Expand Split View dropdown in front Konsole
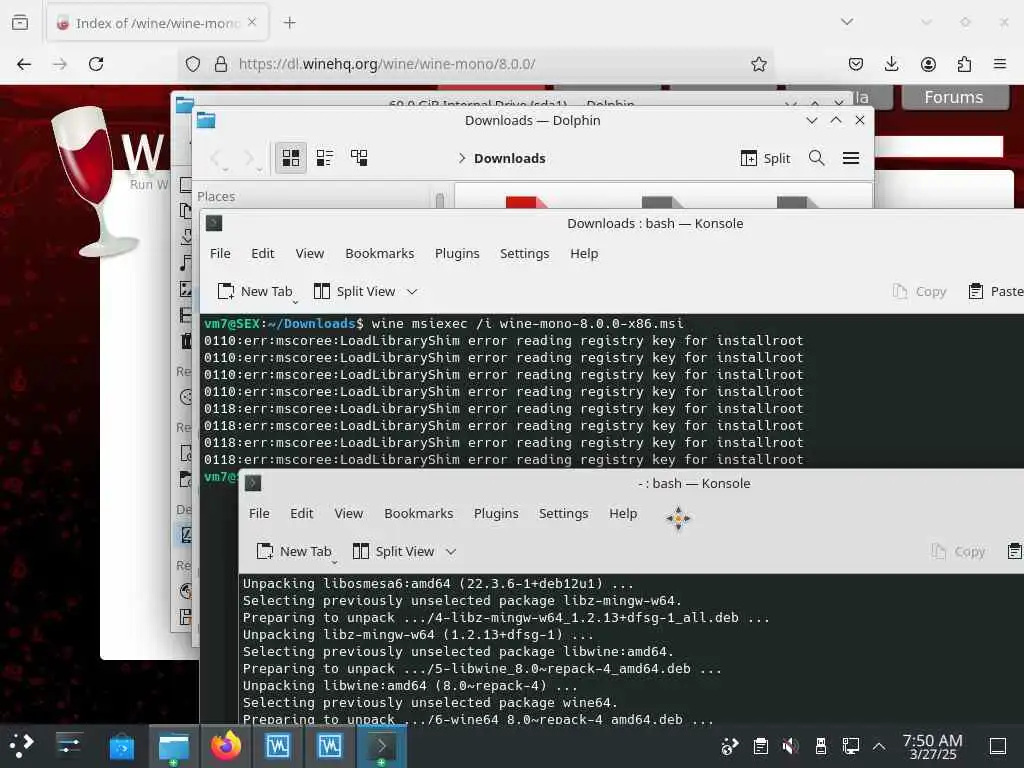1024x768 pixels. 451,551
